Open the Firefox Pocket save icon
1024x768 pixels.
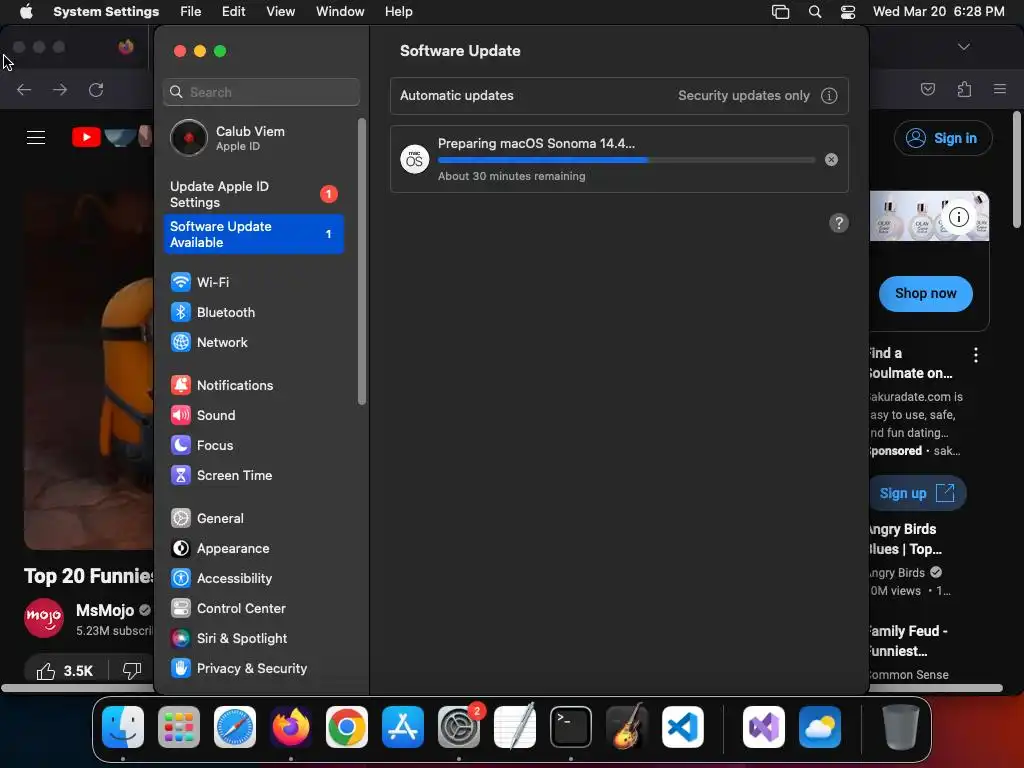tap(927, 89)
